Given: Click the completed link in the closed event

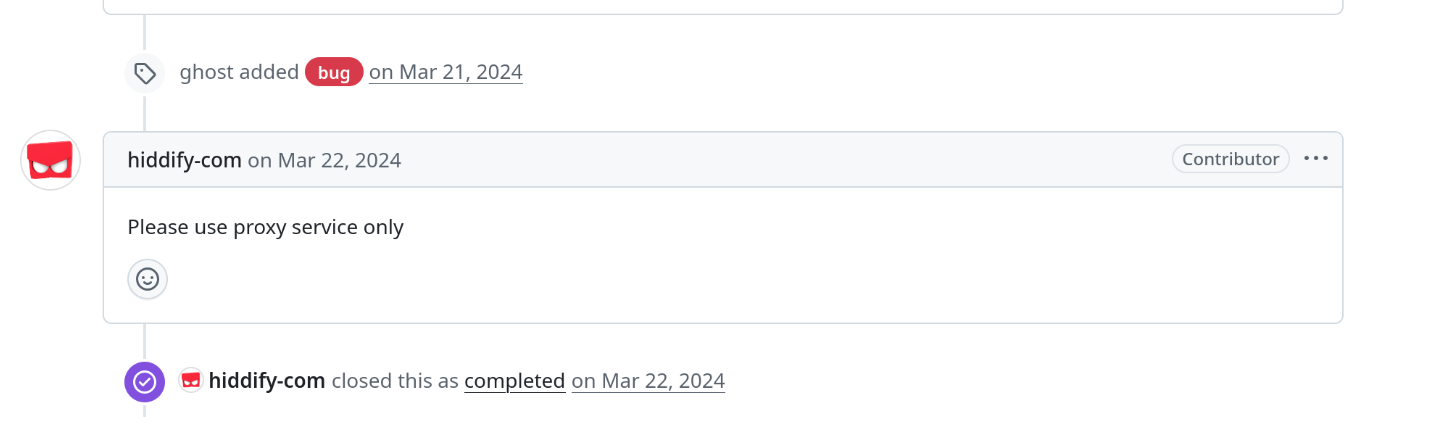Looking at the screenshot, I should click(x=515, y=381).
